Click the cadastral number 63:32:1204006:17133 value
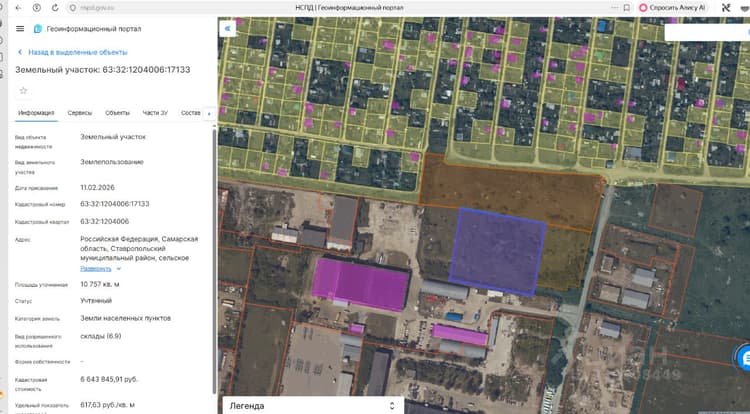The height and width of the screenshot is (414, 750). tap(115, 204)
